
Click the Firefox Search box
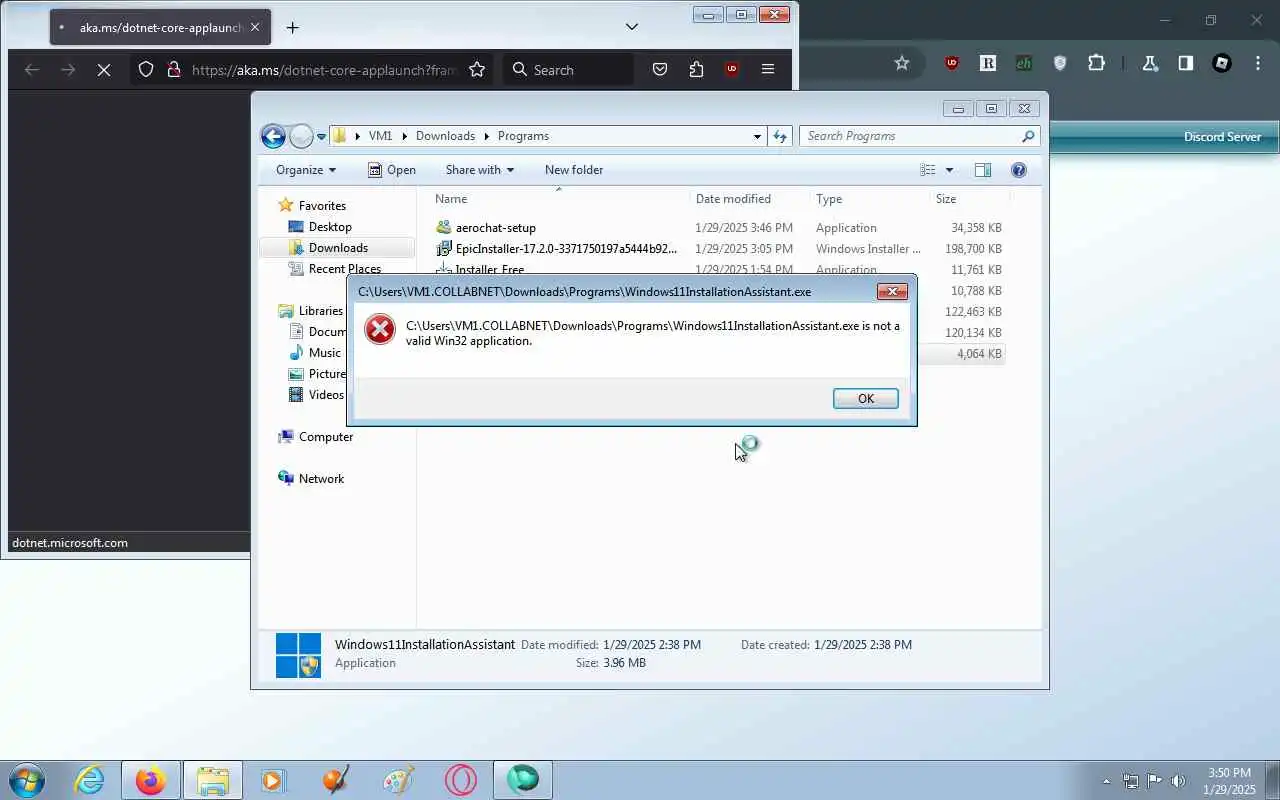(568, 69)
